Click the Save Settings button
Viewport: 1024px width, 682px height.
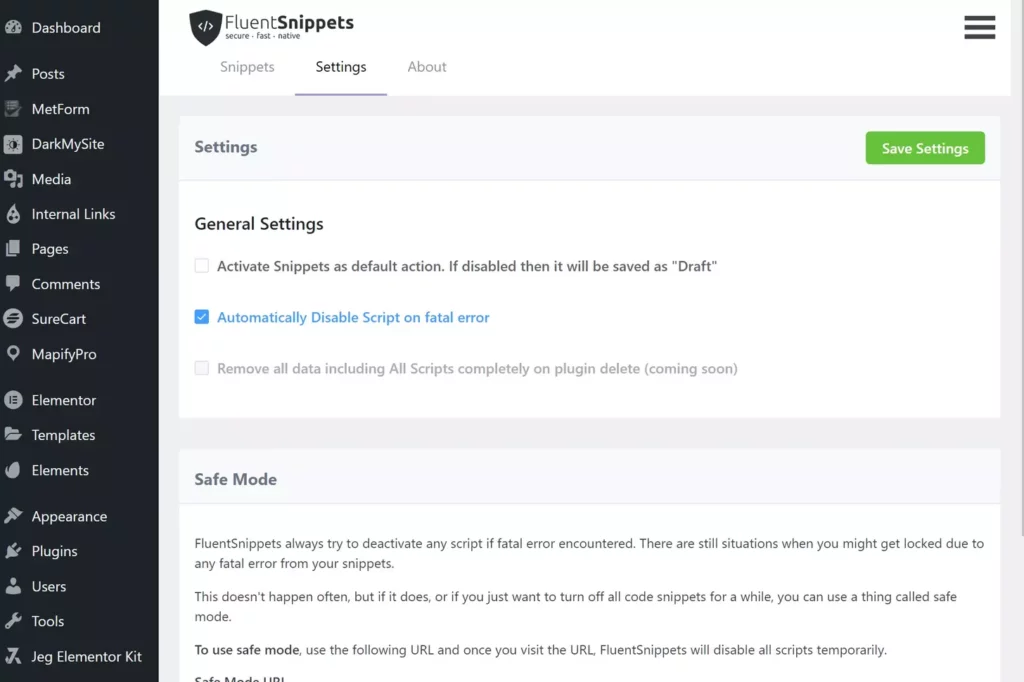[x=924, y=147]
